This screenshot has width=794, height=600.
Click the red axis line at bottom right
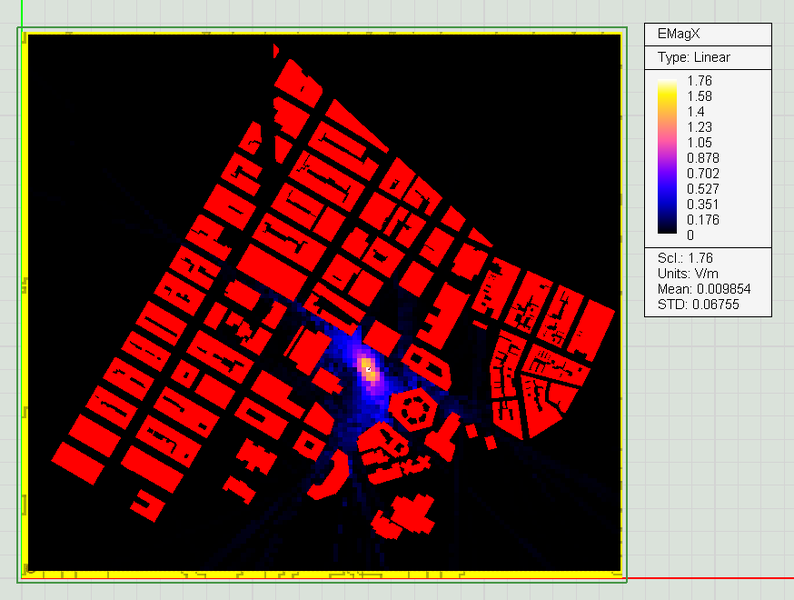click(x=710, y=578)
